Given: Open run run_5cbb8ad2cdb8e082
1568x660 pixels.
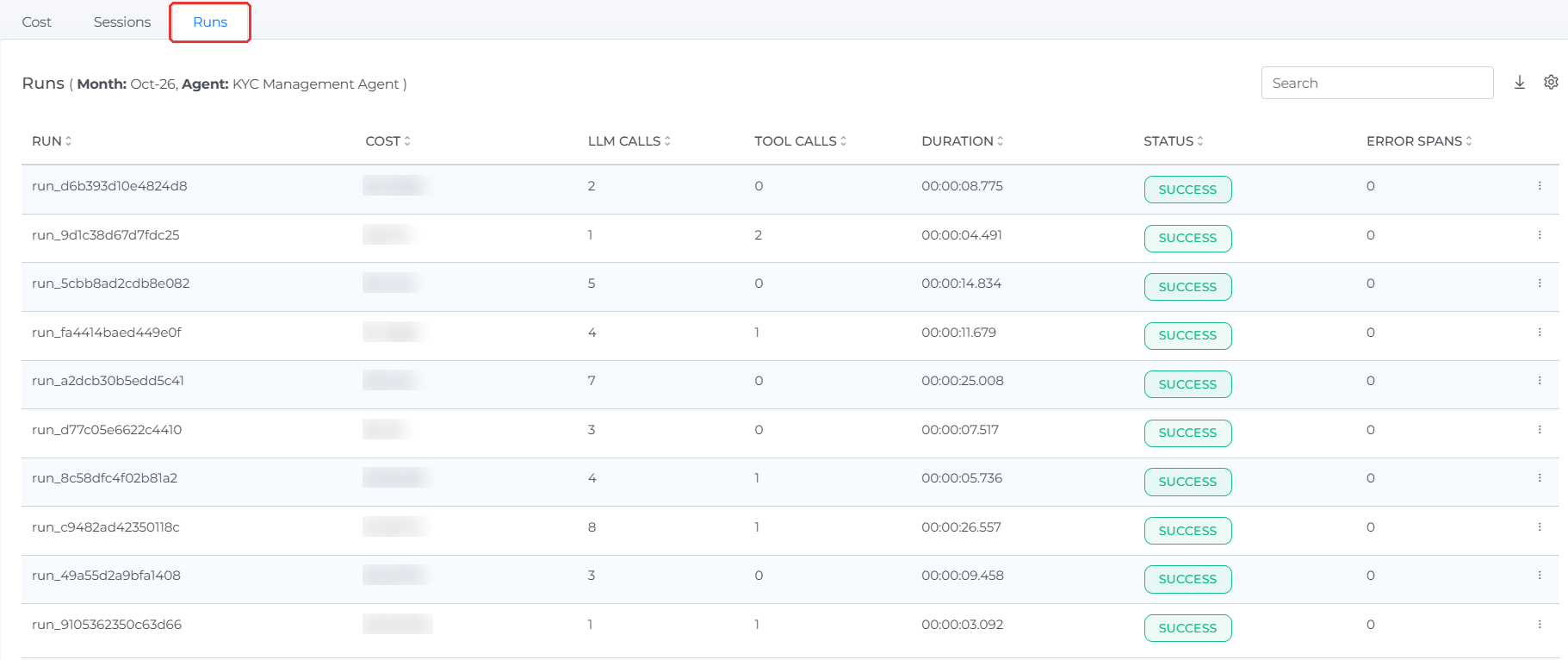Looking at the screenshot, I should coord(111,283).
